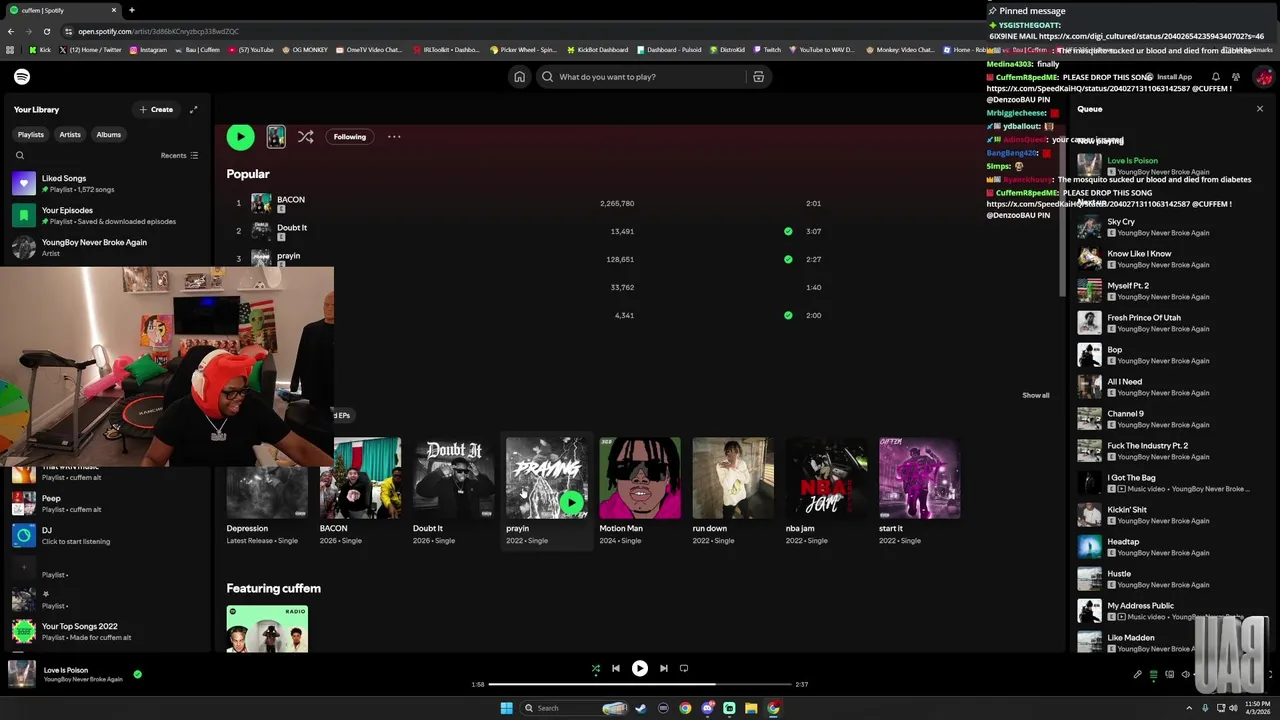Image resolution: width=1280 pixels, height=720 pixels.
Task: Seek within the song progress bar
Action: click(x=640, y=684)
